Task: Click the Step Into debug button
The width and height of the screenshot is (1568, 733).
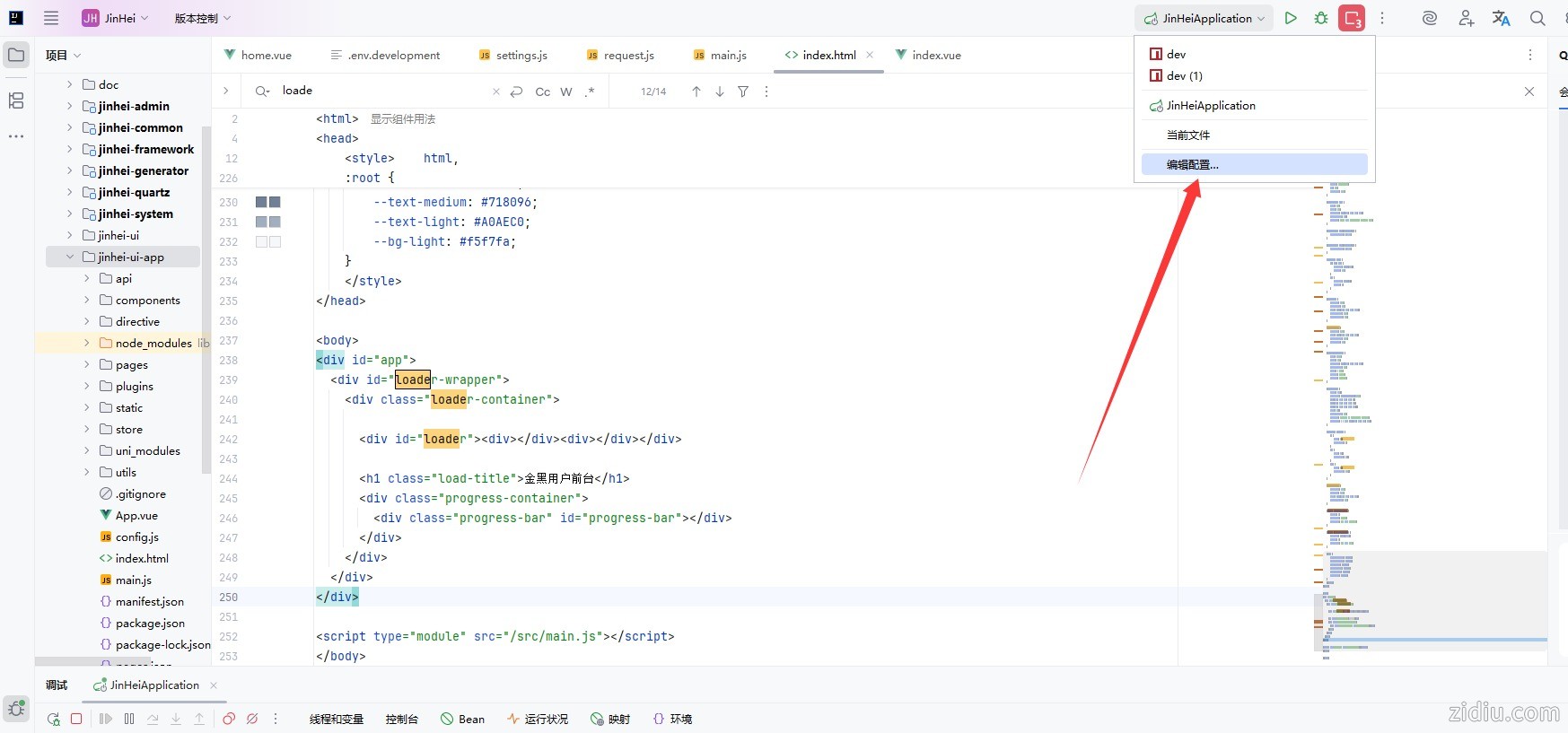Action: pos(176,719)
